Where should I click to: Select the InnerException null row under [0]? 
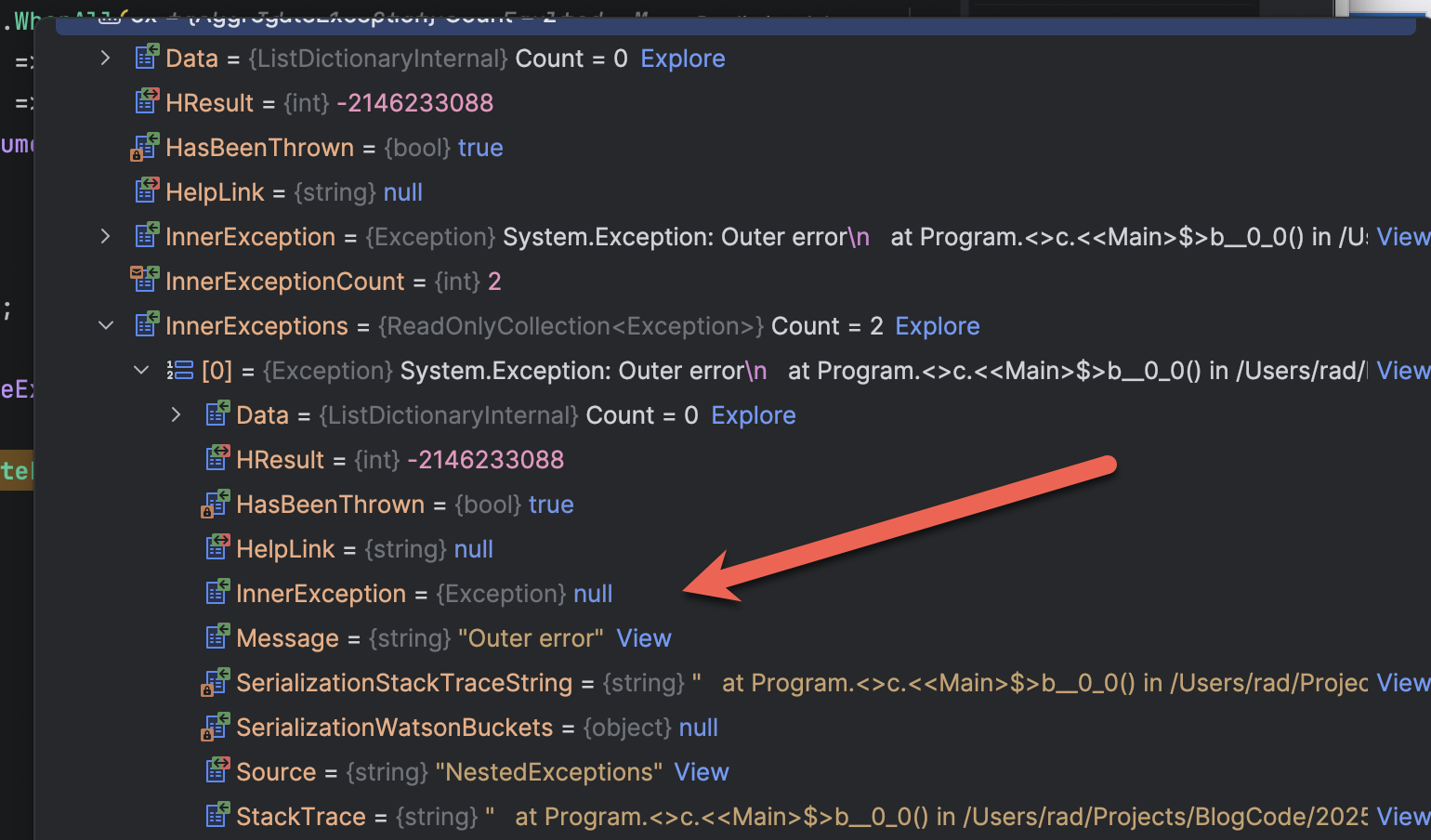coord(423,594)
